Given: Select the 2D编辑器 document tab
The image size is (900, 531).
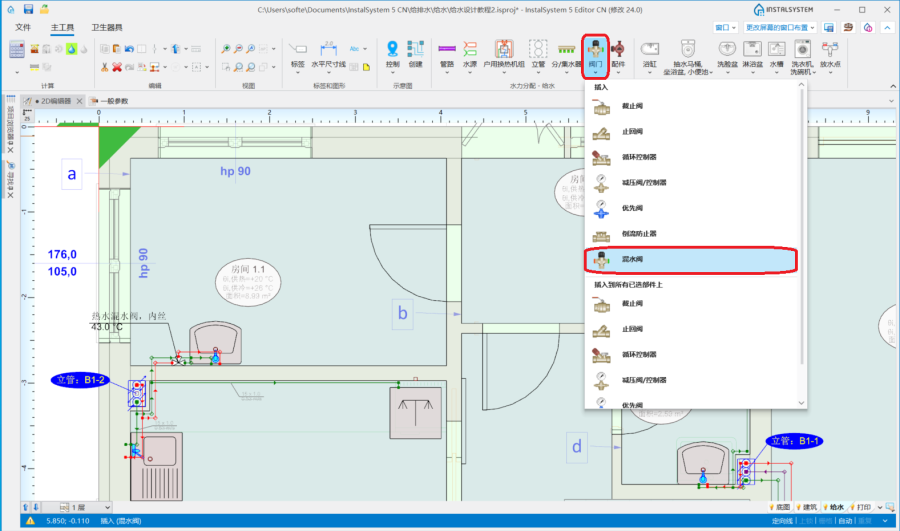Looking at the screenshot, I should (53, 101).
